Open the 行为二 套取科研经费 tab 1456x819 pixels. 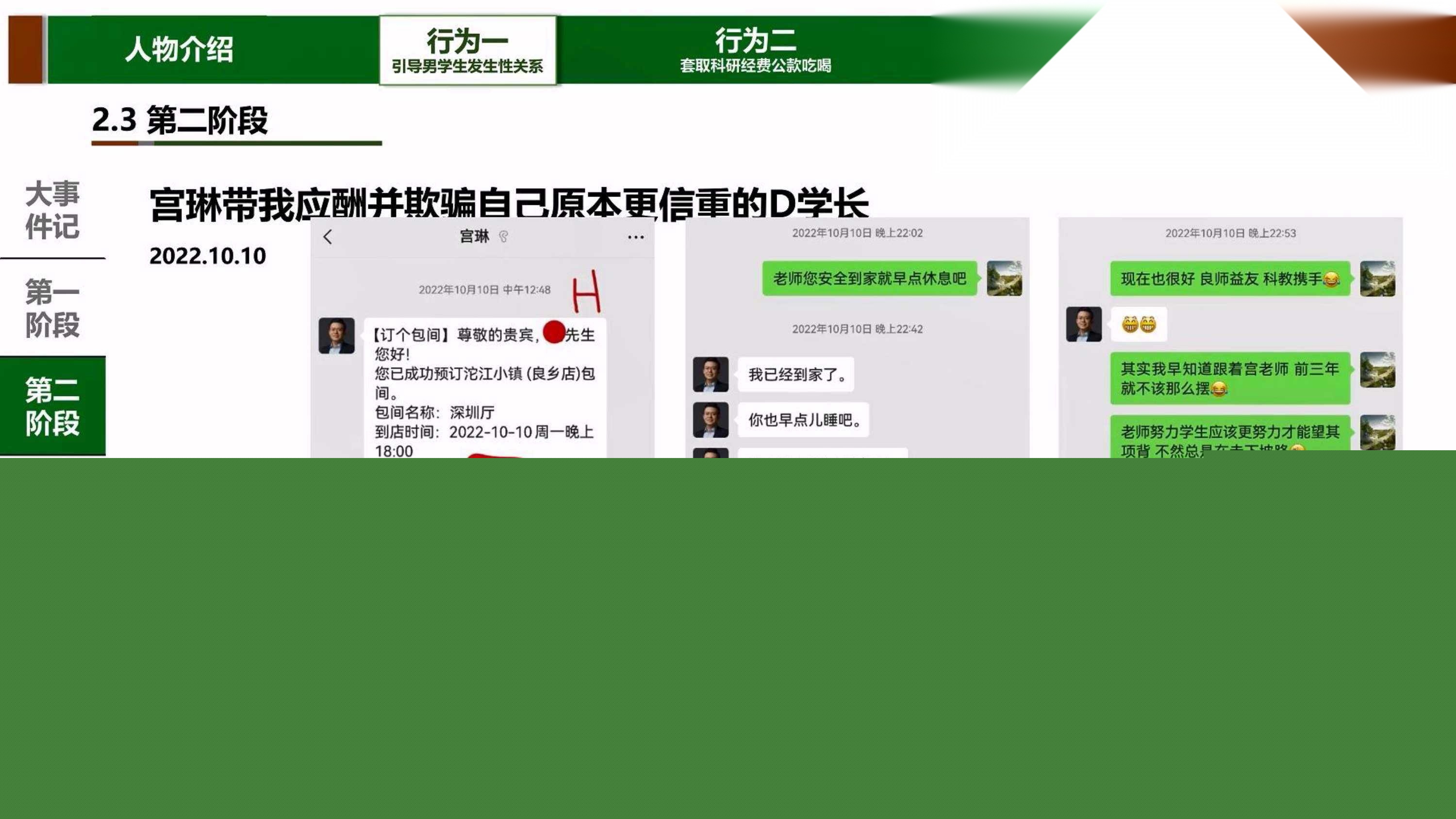coord(755,50)
